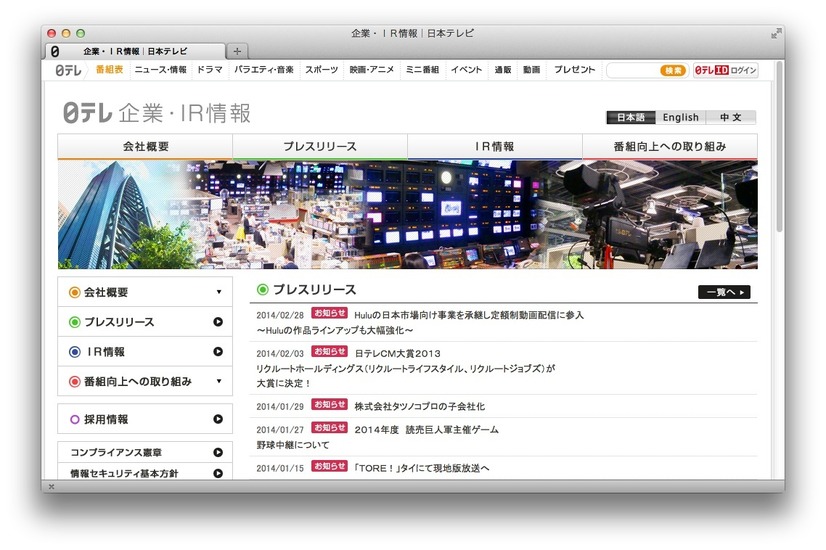Click the お知らせ tag on 2014/02/28 entry
This screenshot has height=550, width=826.
tap(329, 313)
